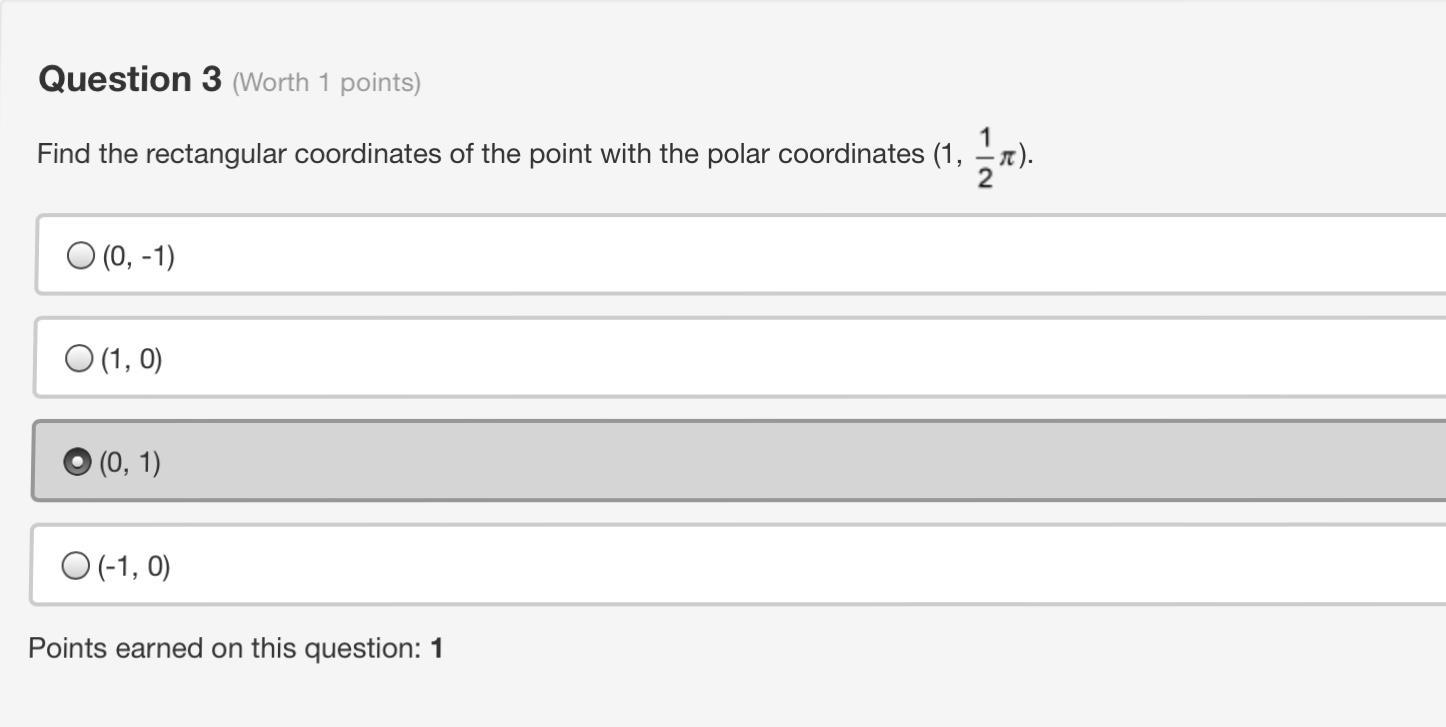Select the (0, -1) radio button
This screenshot has width=1446, height=727.
tap(80, 256)
